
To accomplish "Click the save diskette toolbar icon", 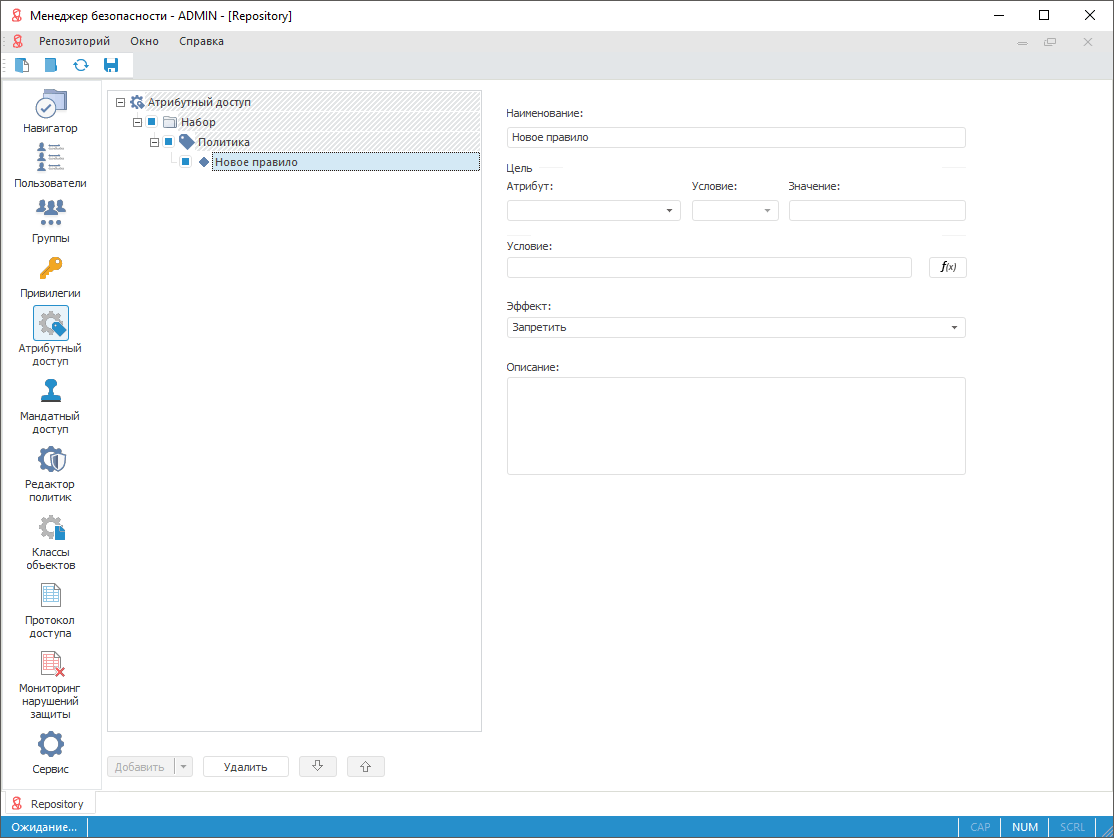I will [x=111, y=66].
